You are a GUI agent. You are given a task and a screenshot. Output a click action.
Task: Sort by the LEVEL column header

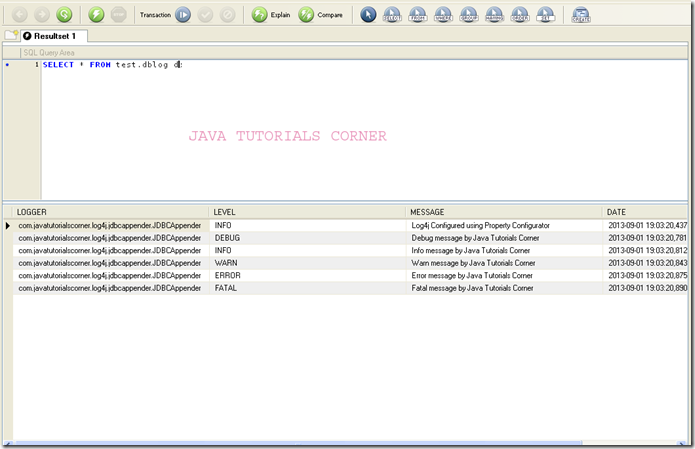click(307, 212)
